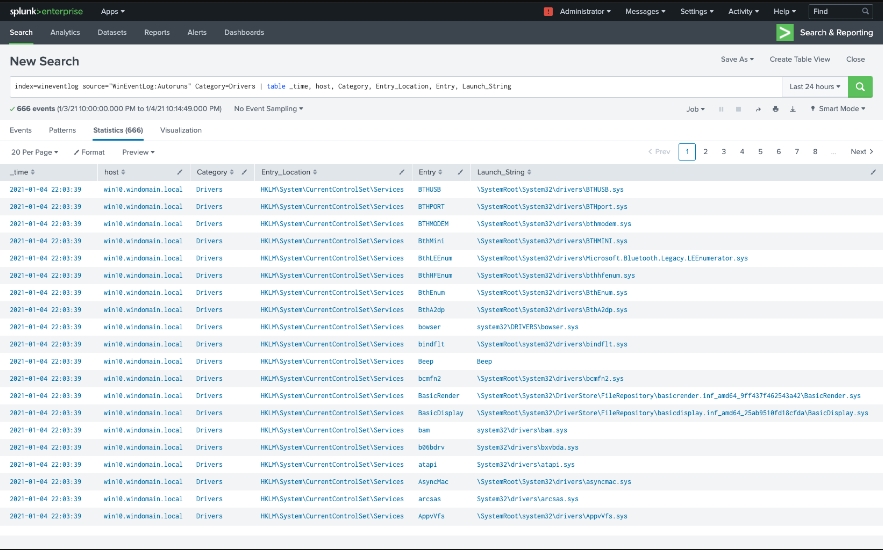Edit the host column with pencil icon
This screenshot has width=883, height=550.
(180, 173)
